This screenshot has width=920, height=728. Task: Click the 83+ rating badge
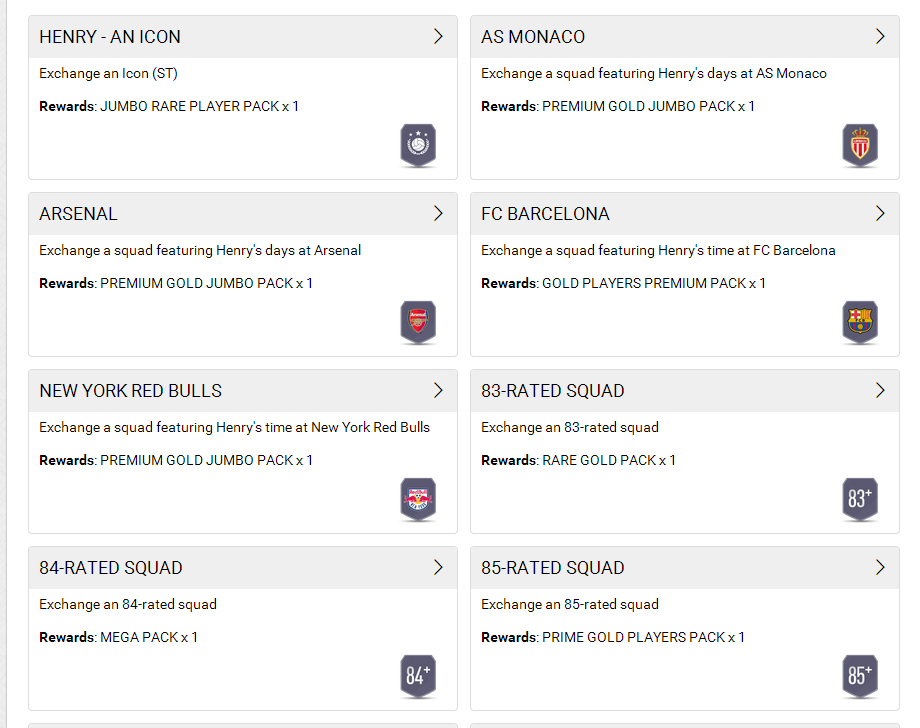tap(860, 500)
